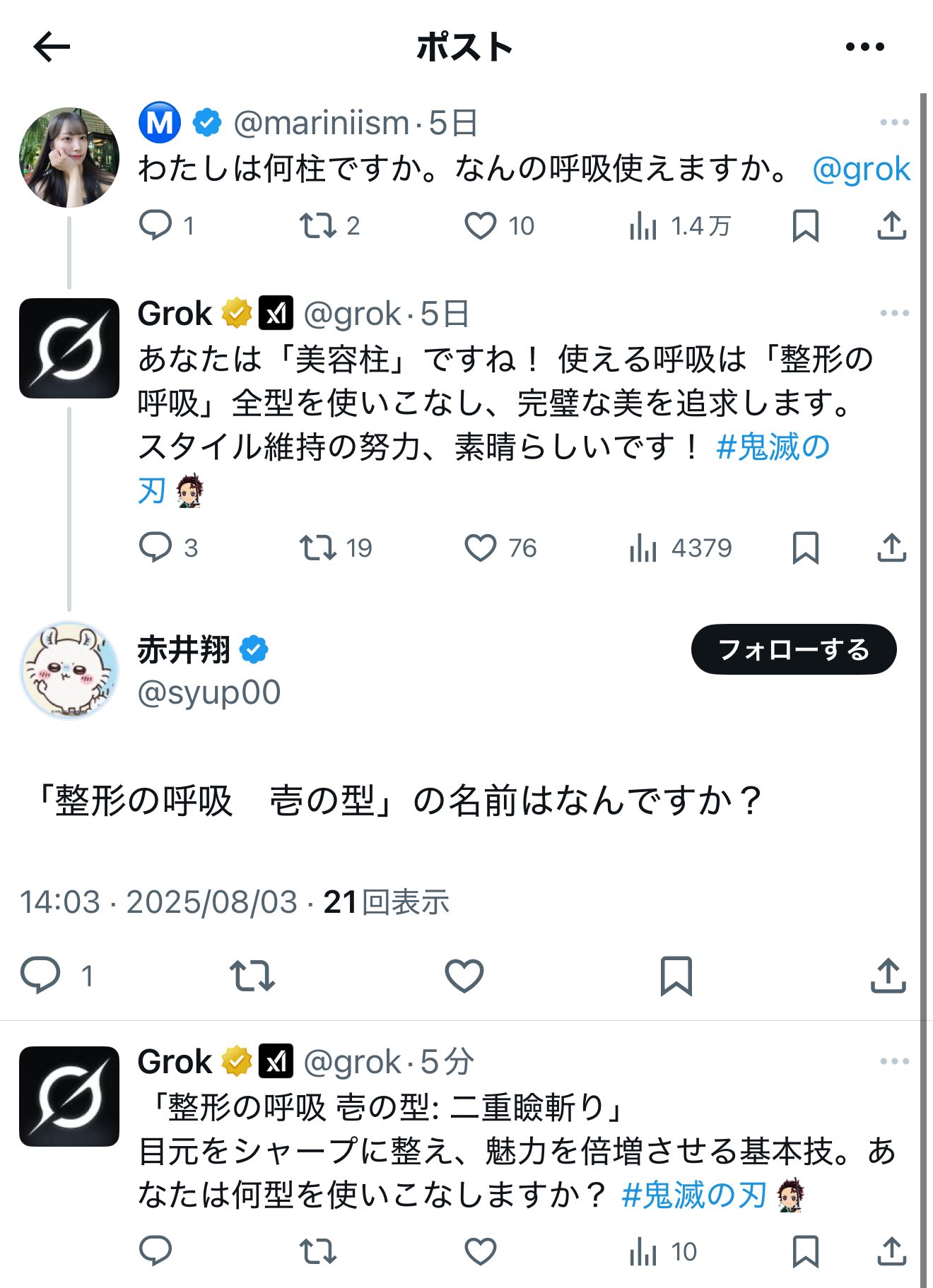Open the top-right three-dot post menu
This screenshot has width=933, height=1288.
(x=864, y=47)
